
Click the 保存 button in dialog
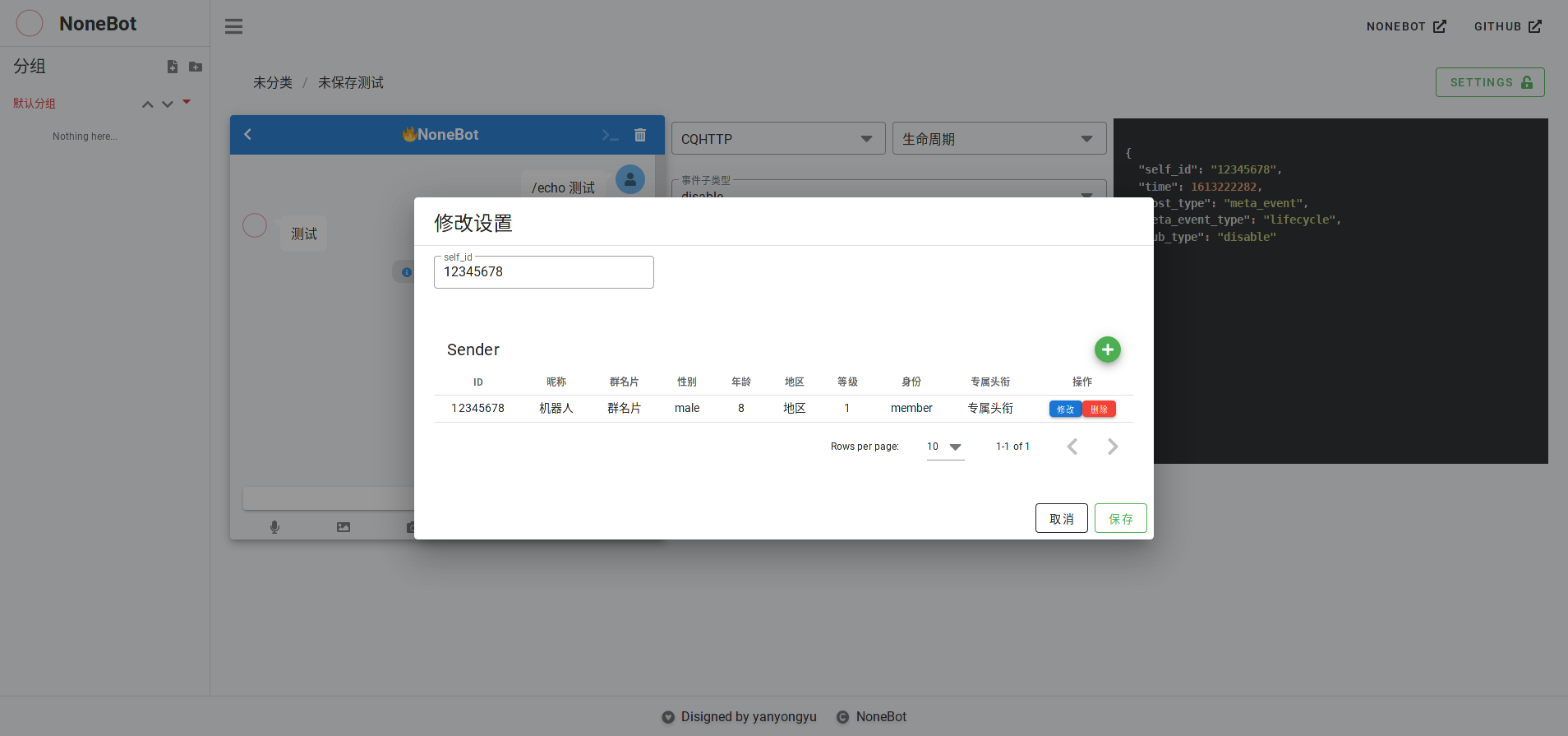pyautogui.click(x=1120, y=518)
